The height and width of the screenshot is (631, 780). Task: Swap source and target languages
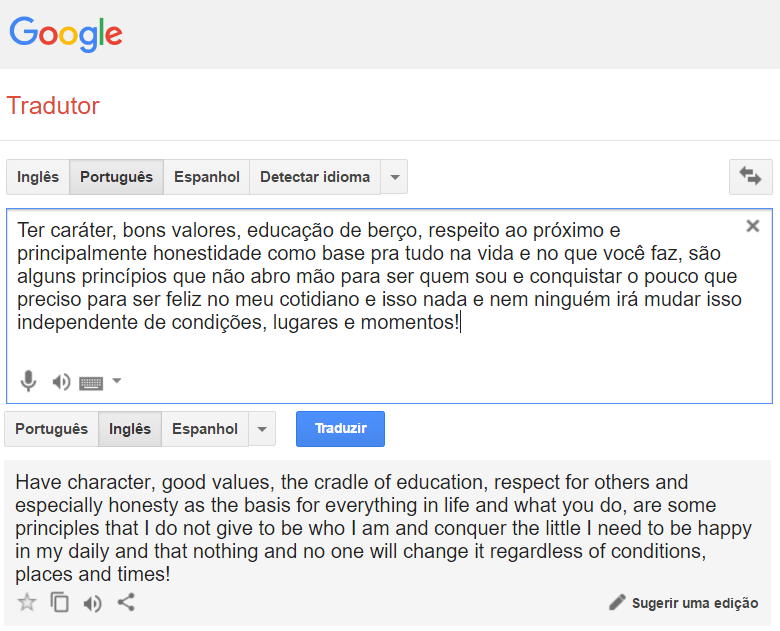pyautogui.click(x=750, y=176)
